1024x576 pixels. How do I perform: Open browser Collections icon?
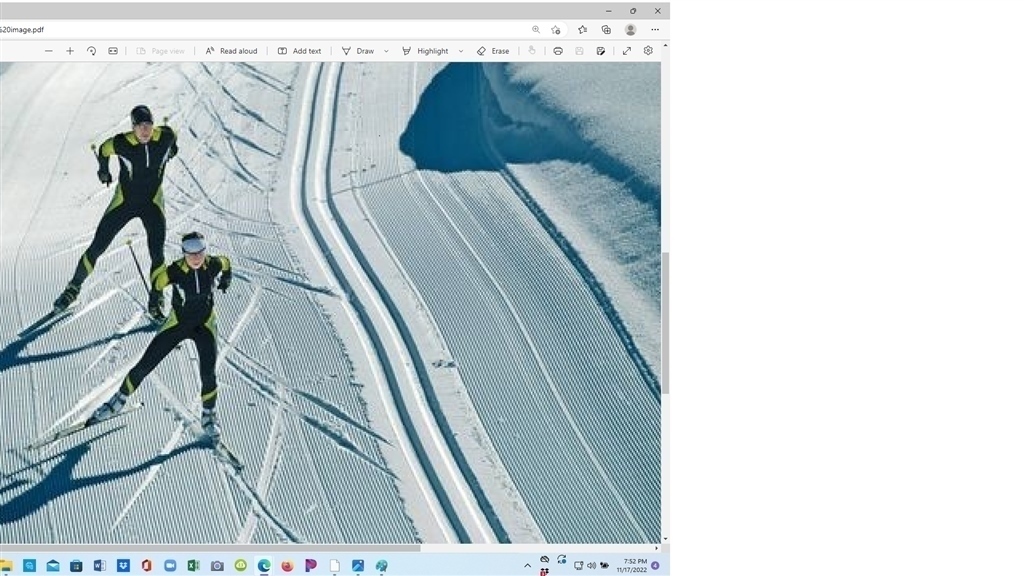[x=606, y=30]
